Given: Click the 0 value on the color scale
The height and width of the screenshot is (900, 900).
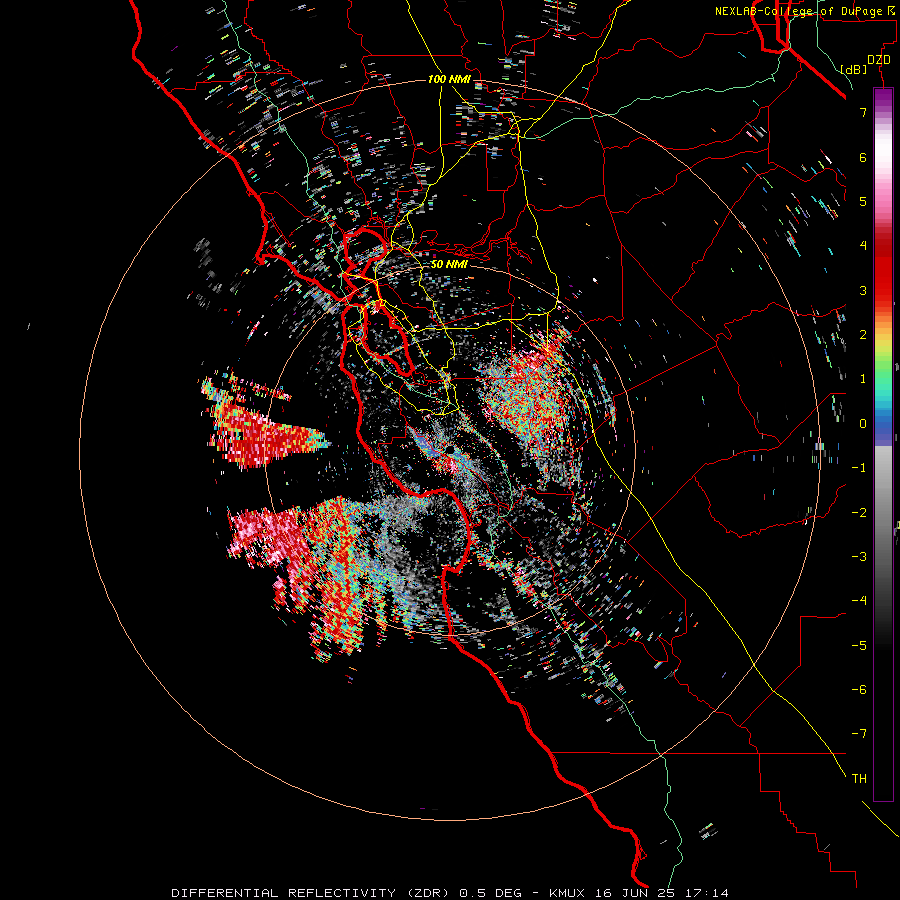Looking at the screenshot, I should (863, 424).
